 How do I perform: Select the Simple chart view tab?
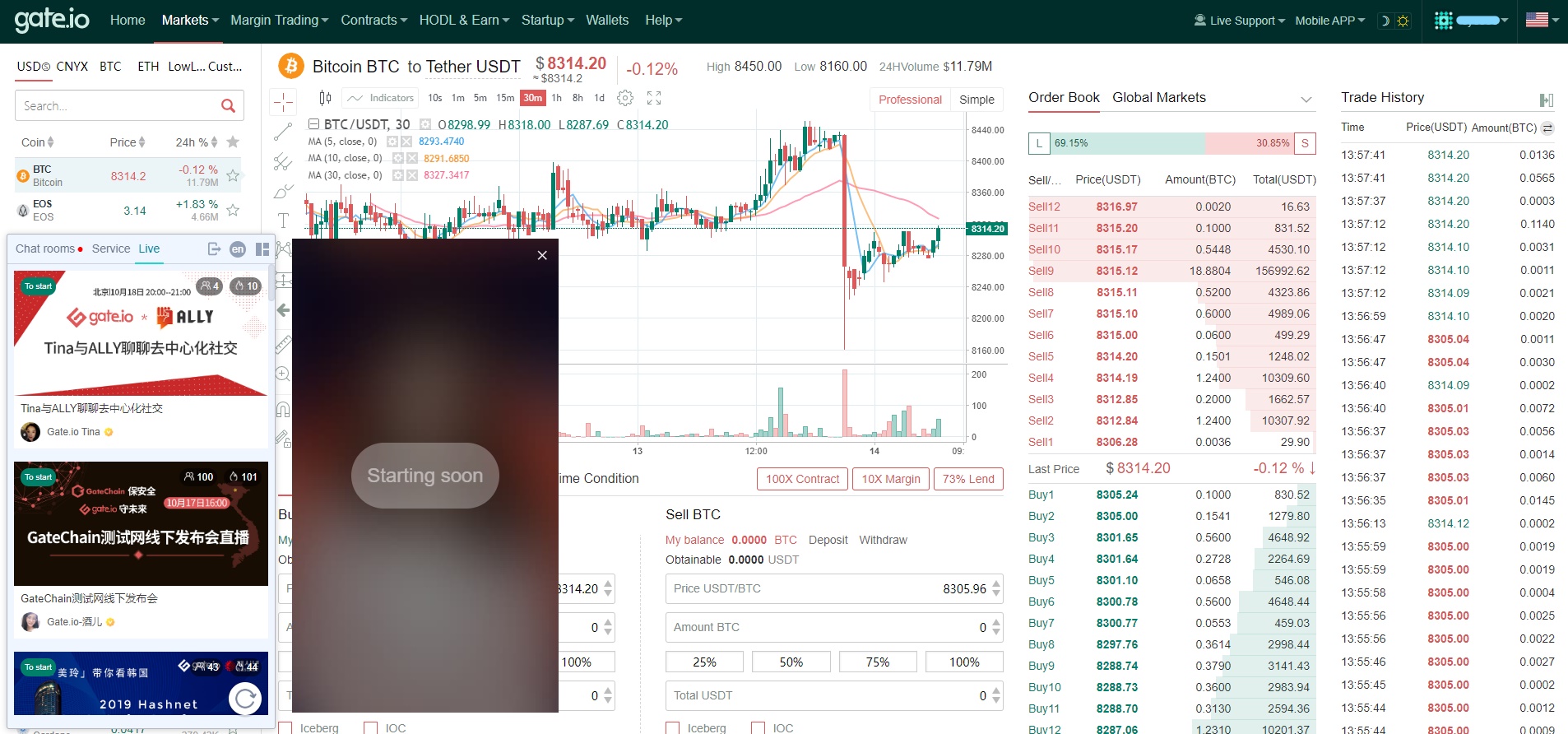click(977, 100)
